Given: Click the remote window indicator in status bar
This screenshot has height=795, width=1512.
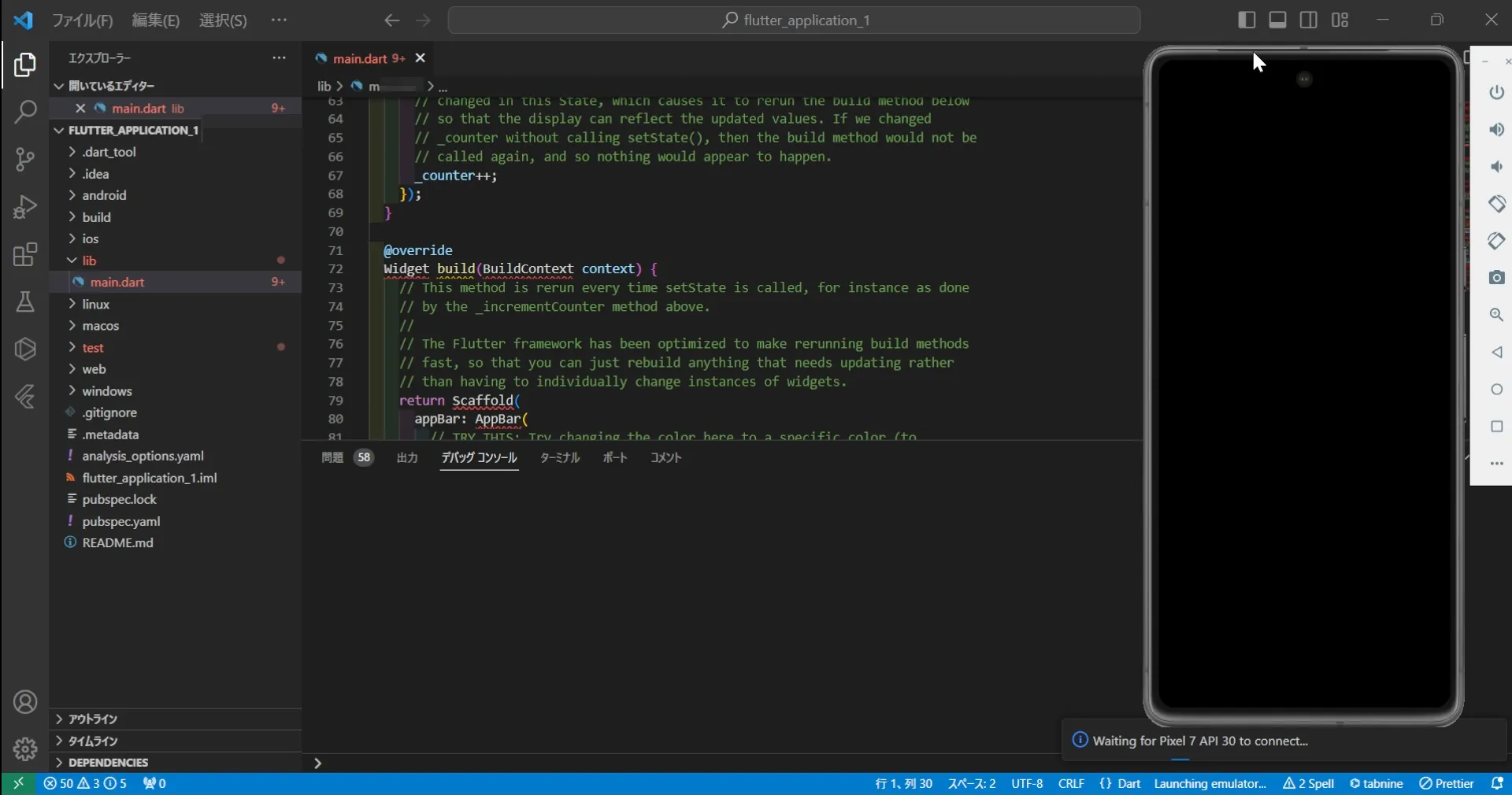Looking at the screenshot, I should (x=17, y=783).
